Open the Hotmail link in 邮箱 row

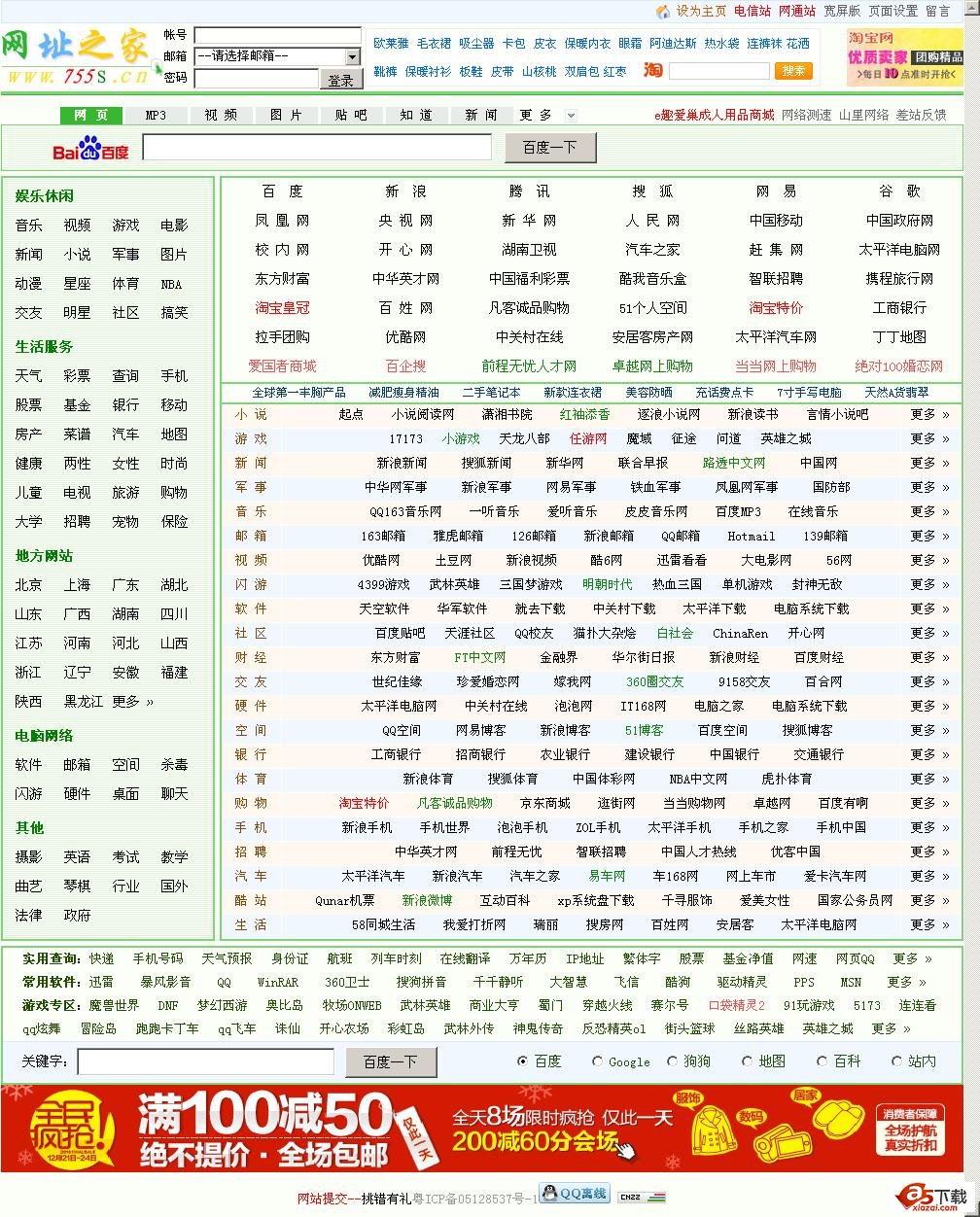(x=752, y=536)
